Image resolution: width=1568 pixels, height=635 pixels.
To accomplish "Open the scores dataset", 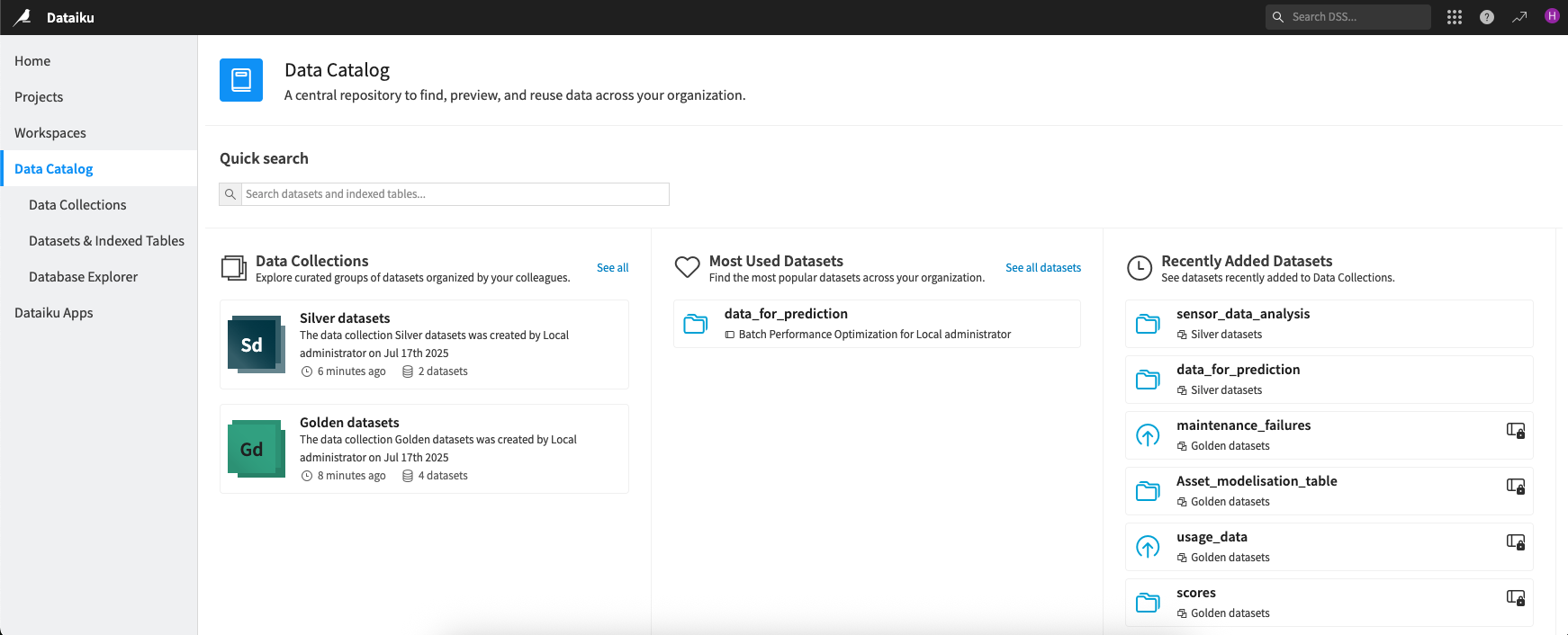I will tap(1196, 593).
